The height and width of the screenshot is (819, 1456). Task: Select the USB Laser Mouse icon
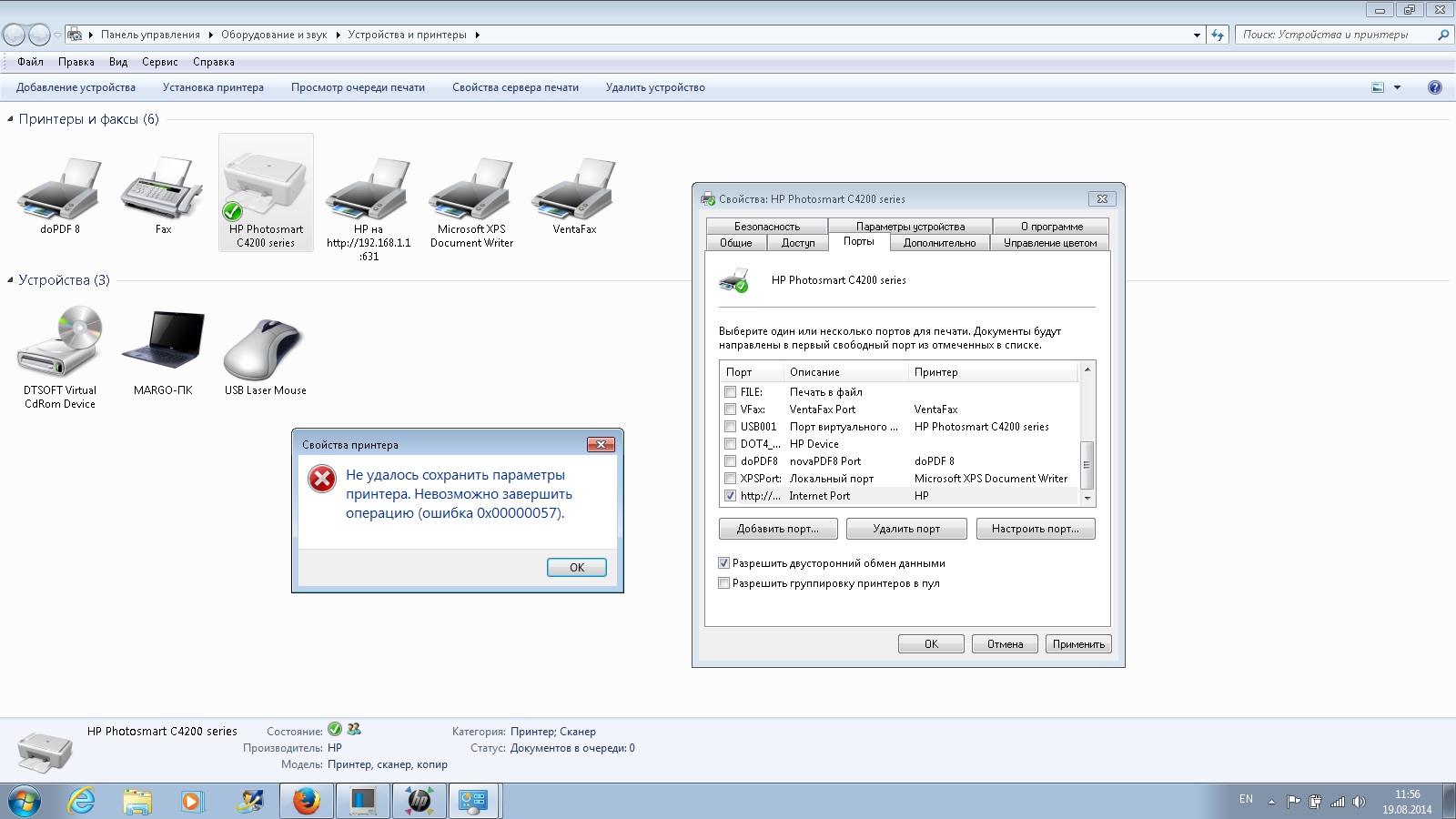266,355
